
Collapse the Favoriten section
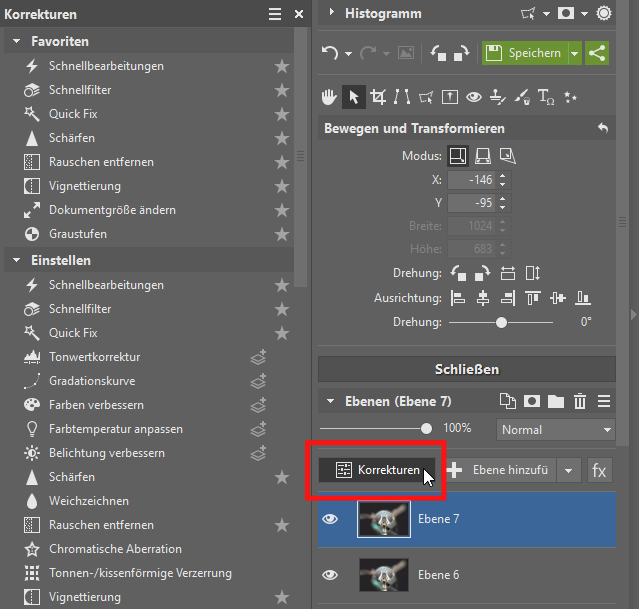(x=18, y=42)
